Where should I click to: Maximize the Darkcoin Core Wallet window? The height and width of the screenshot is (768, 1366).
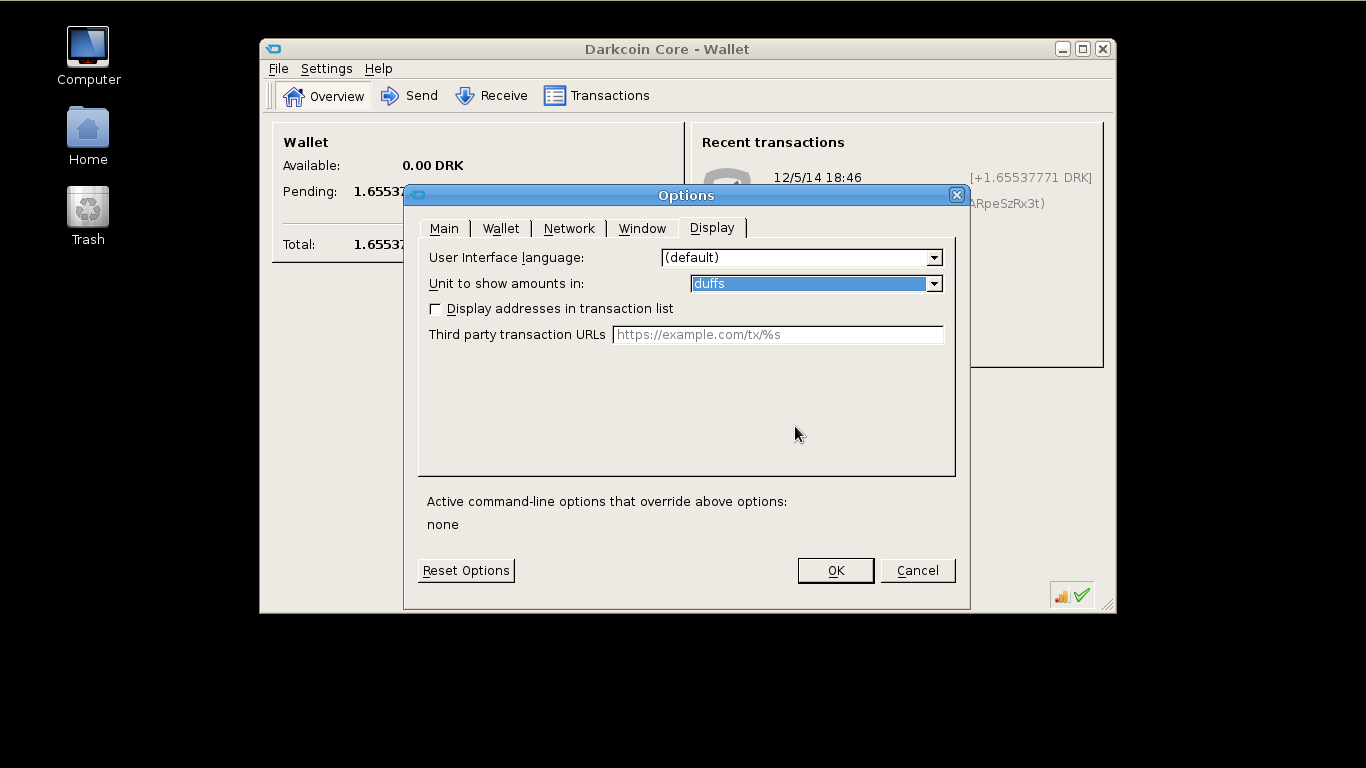(x=1083, y=49)
